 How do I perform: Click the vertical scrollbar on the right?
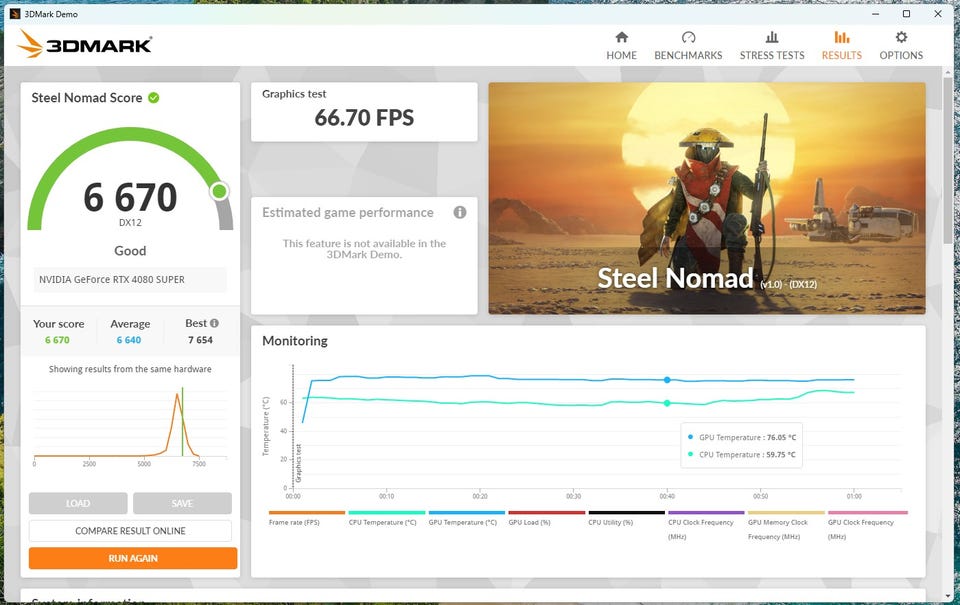[948, 160]
